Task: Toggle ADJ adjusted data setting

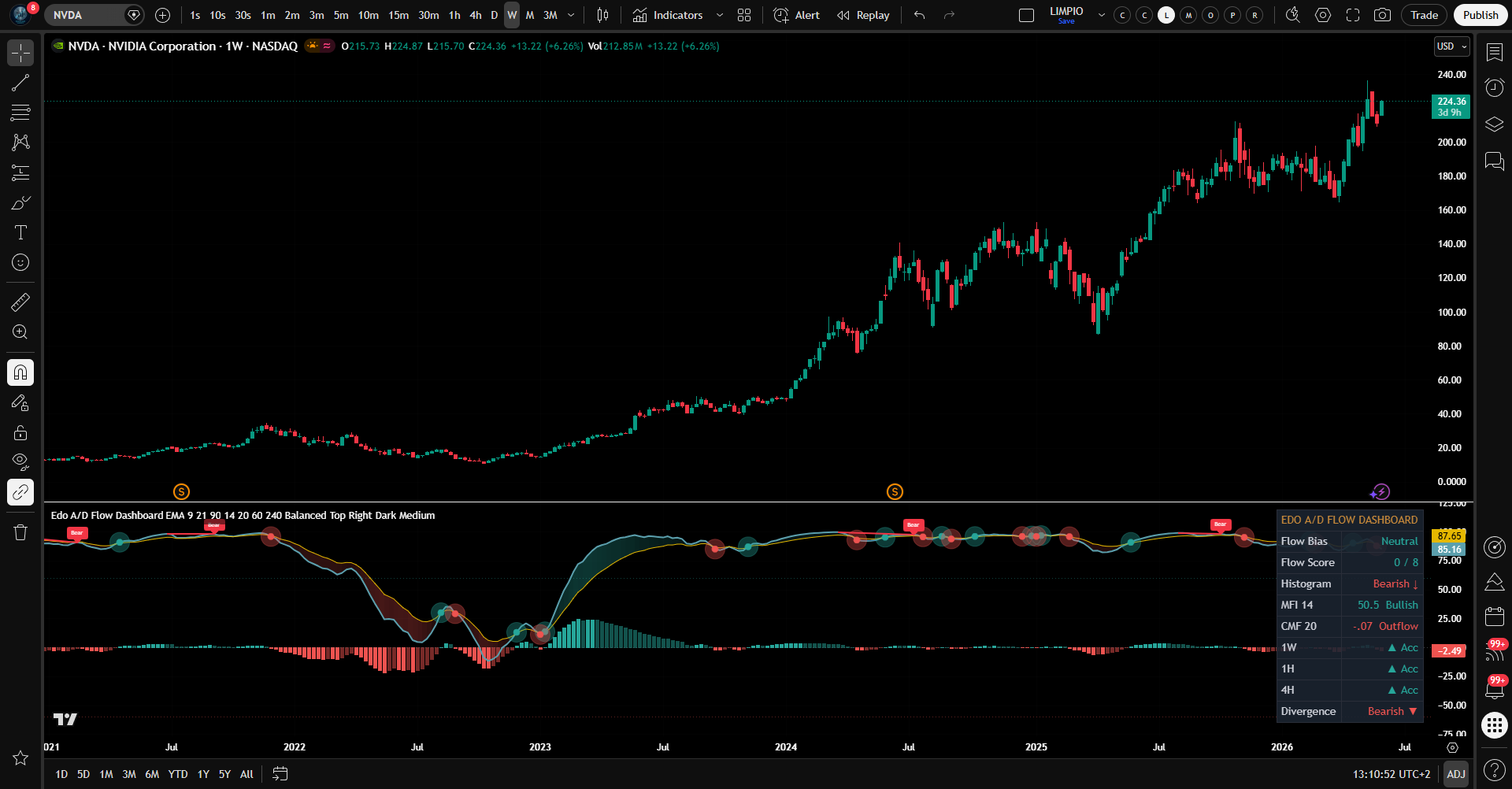Action: 1456,774
